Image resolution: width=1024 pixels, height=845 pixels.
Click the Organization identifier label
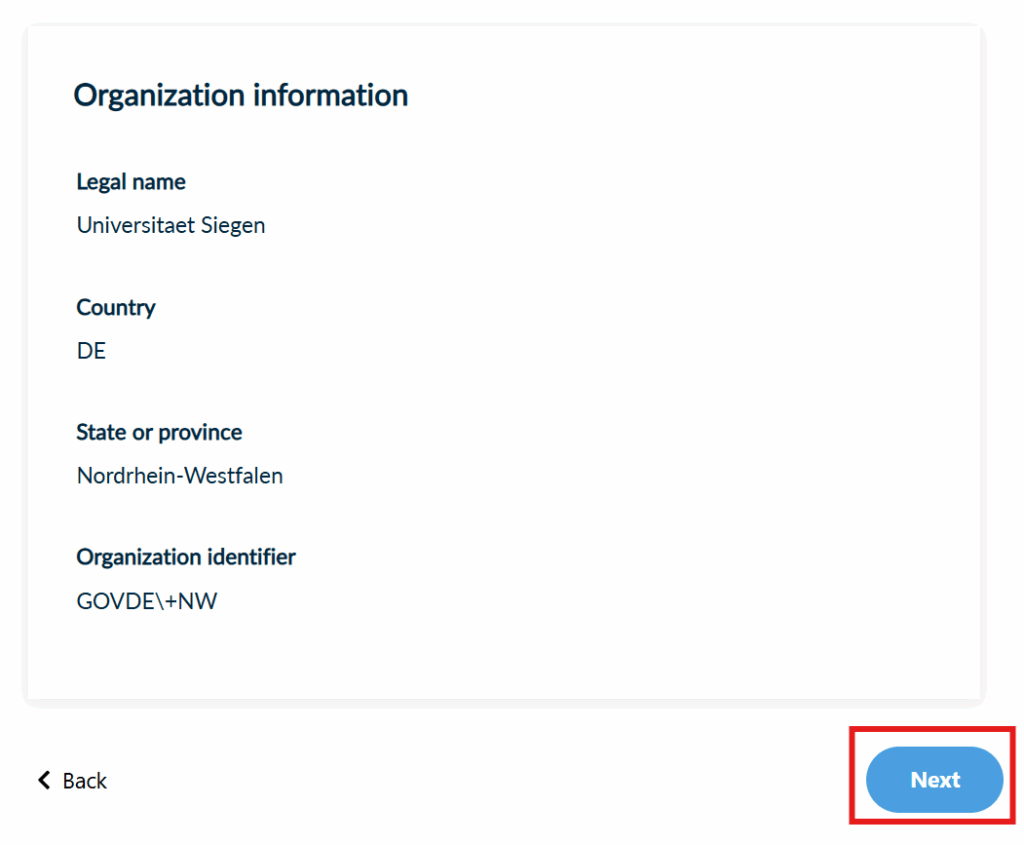pyautogui.click(x=186, y=557)
